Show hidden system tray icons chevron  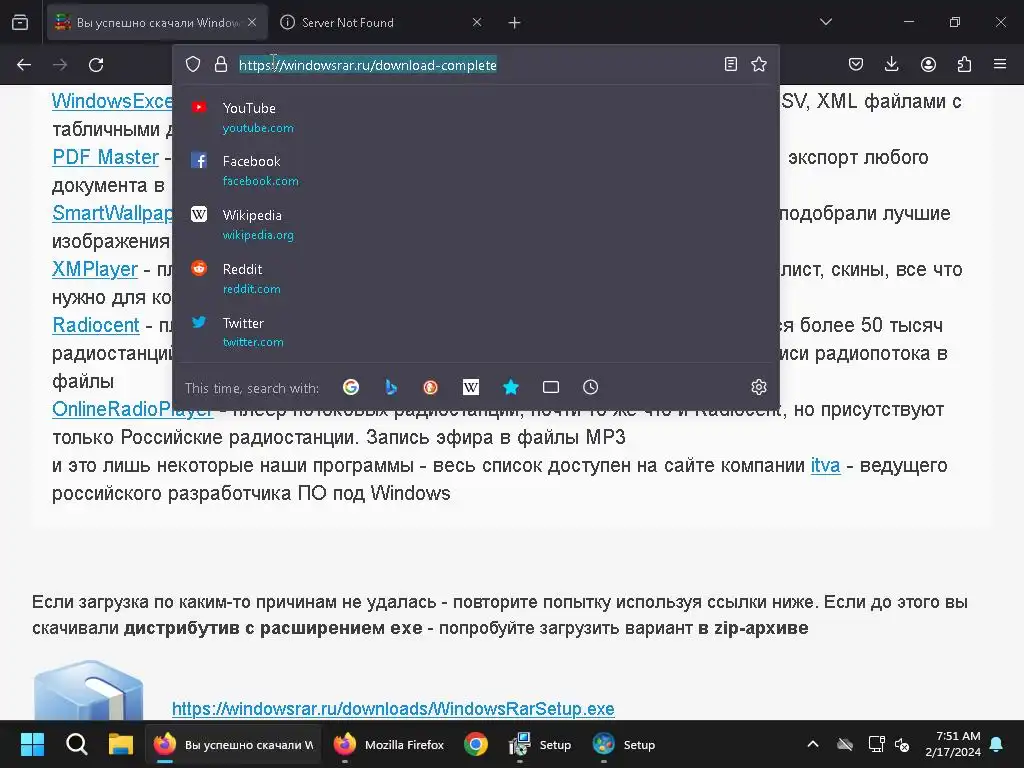tap(812, 744)
